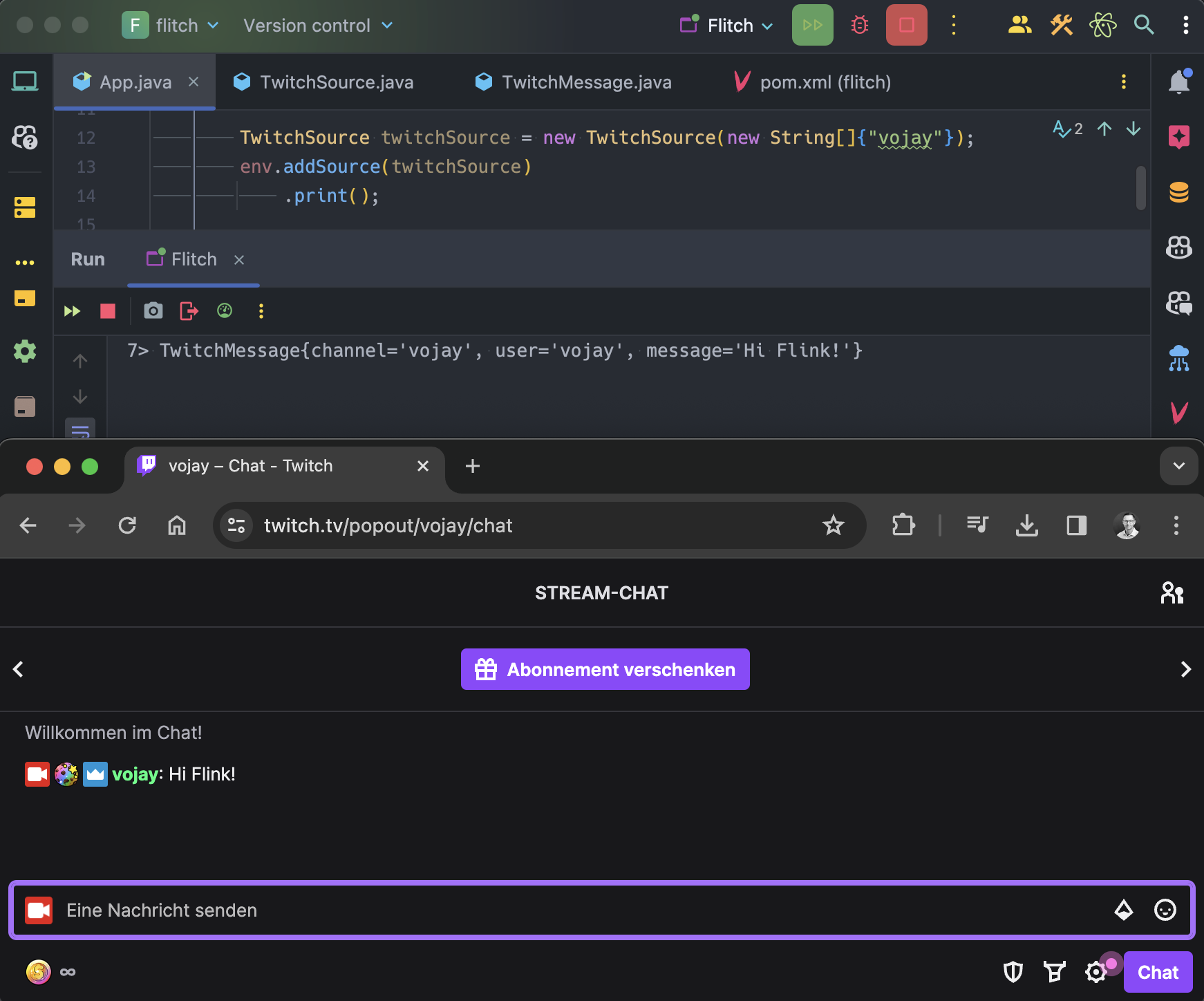The height and width of the screenshot is (1001, 1204).
Task: Open the Database tool window
Action: (x=1181, y=192)
